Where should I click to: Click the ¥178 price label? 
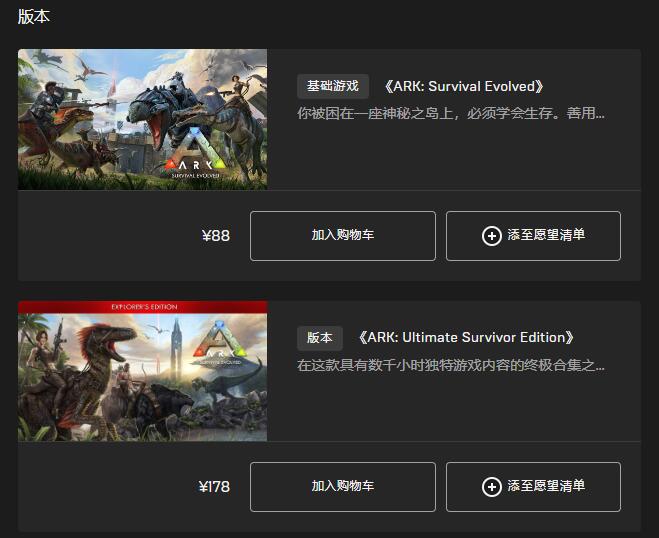pos(214,487)
